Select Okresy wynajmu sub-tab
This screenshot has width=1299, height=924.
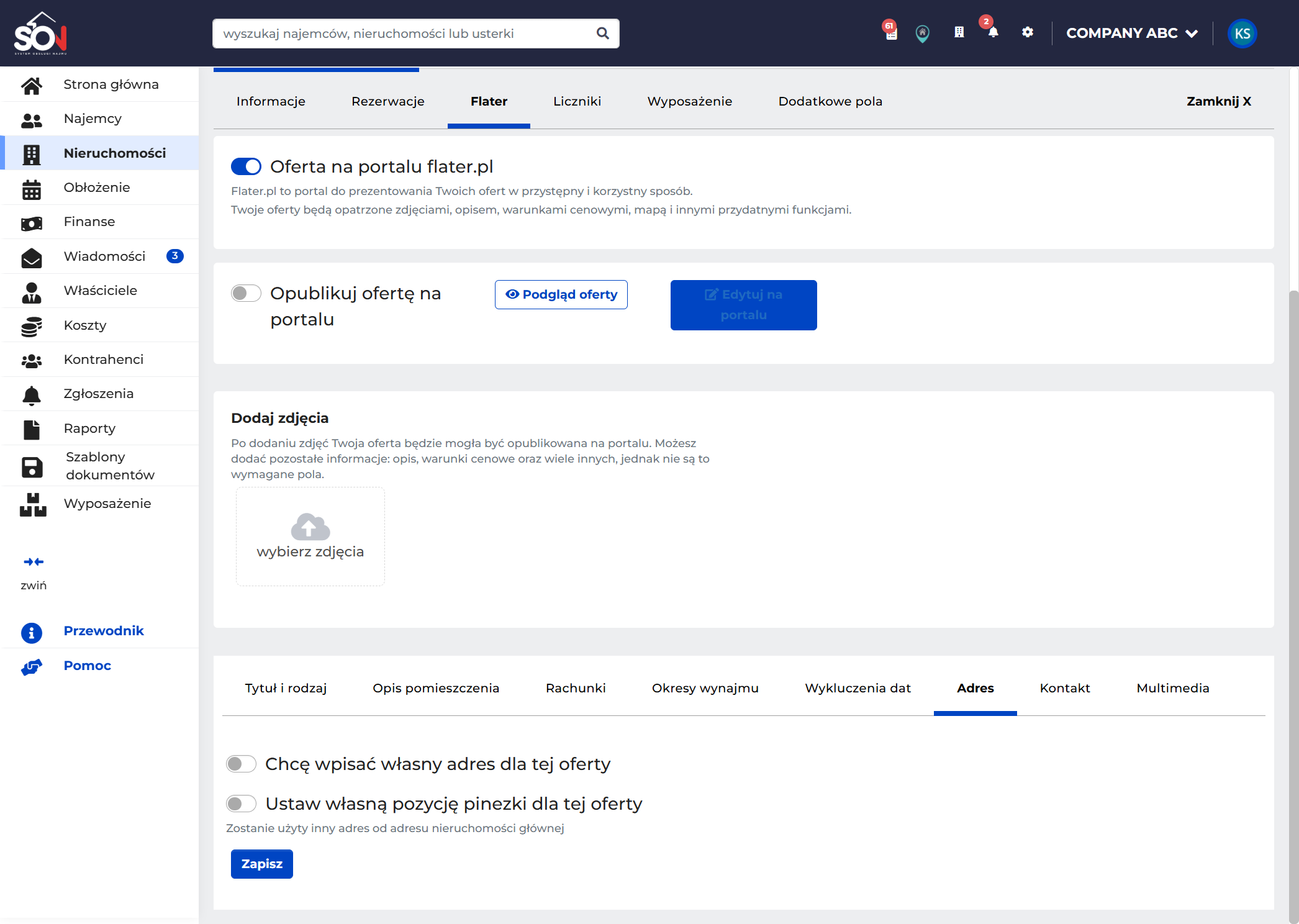705,688
